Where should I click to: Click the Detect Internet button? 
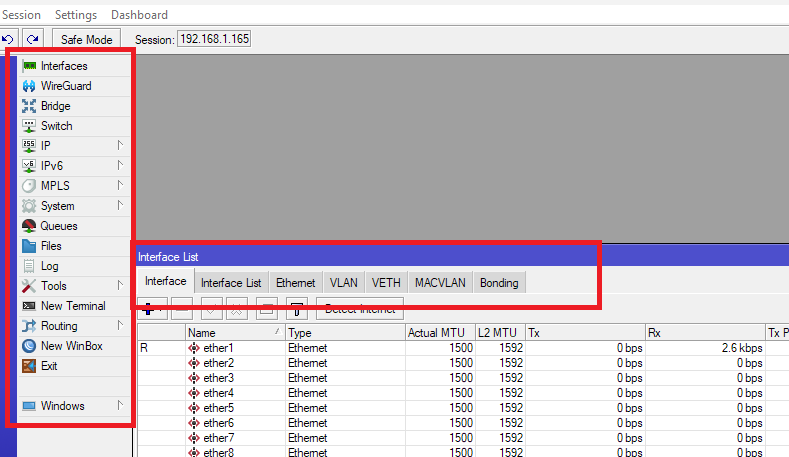click(x=360, y=309)
